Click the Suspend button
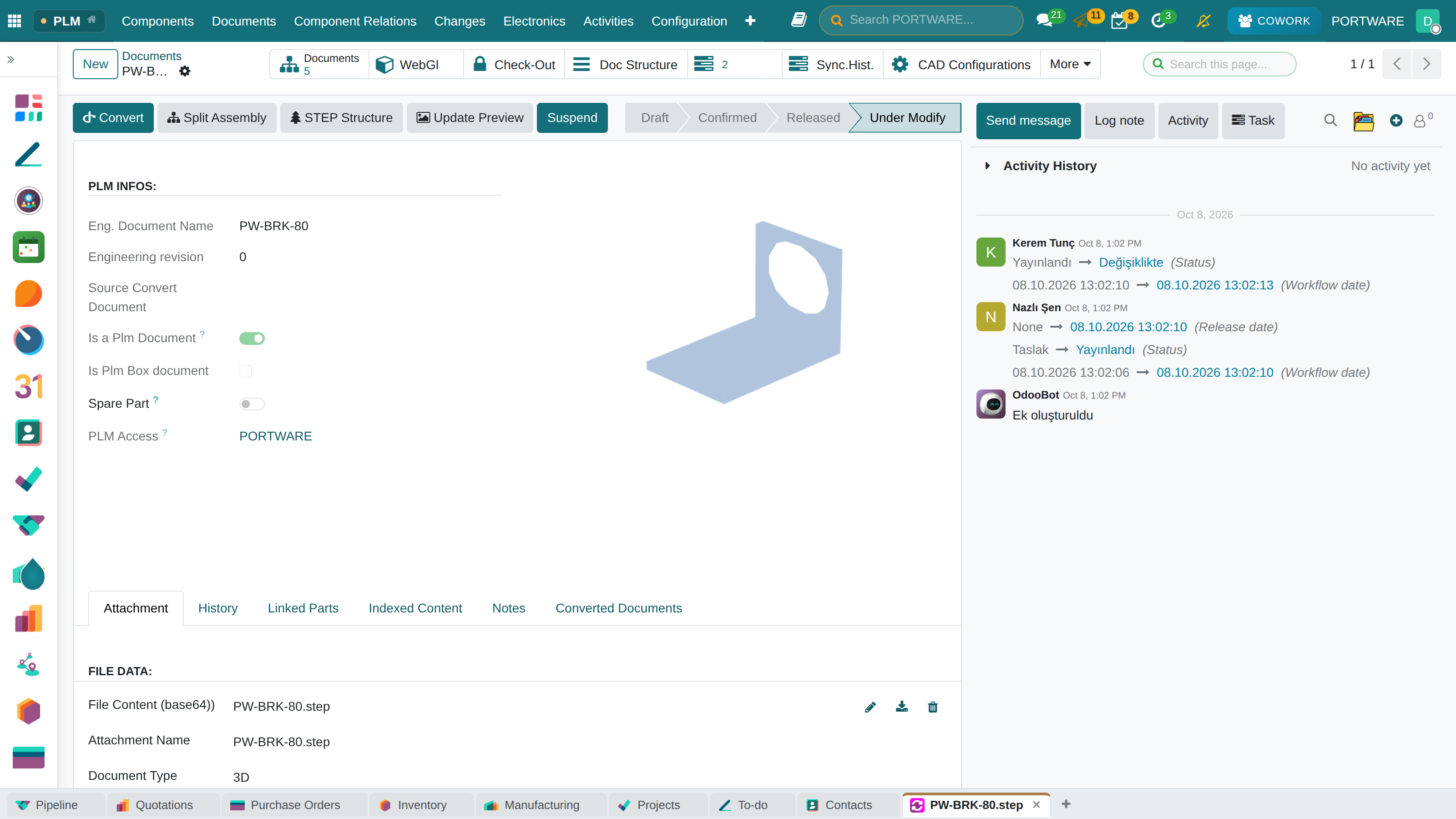Screen dimensions: 1456x819 point(572,117)
